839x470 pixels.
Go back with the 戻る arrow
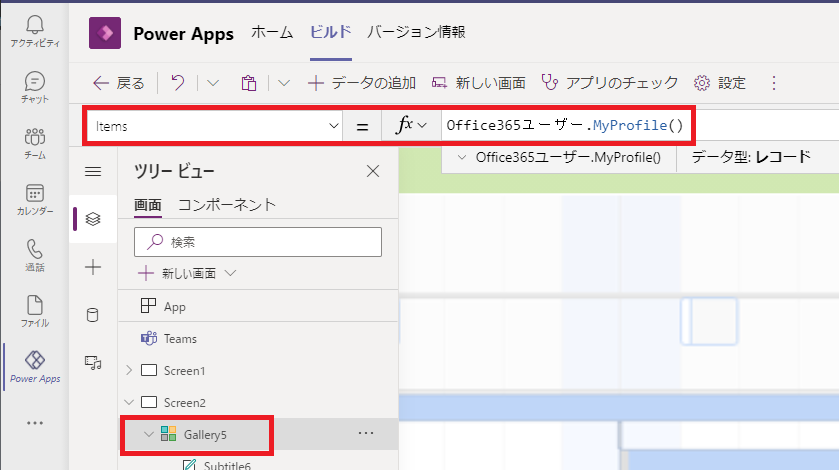(118, 83)
